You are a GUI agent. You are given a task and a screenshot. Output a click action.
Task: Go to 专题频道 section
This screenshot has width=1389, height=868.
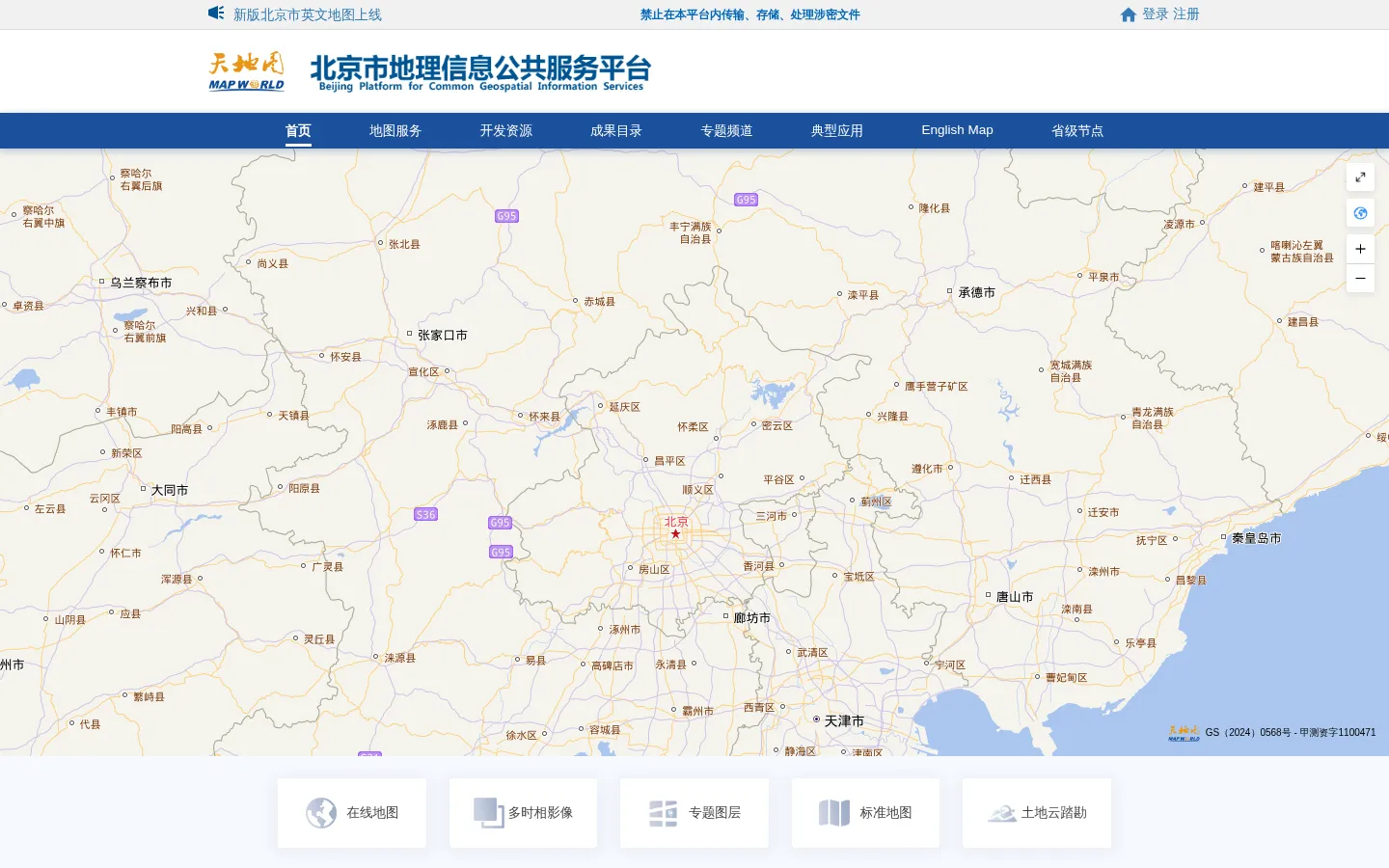[727, 130]
